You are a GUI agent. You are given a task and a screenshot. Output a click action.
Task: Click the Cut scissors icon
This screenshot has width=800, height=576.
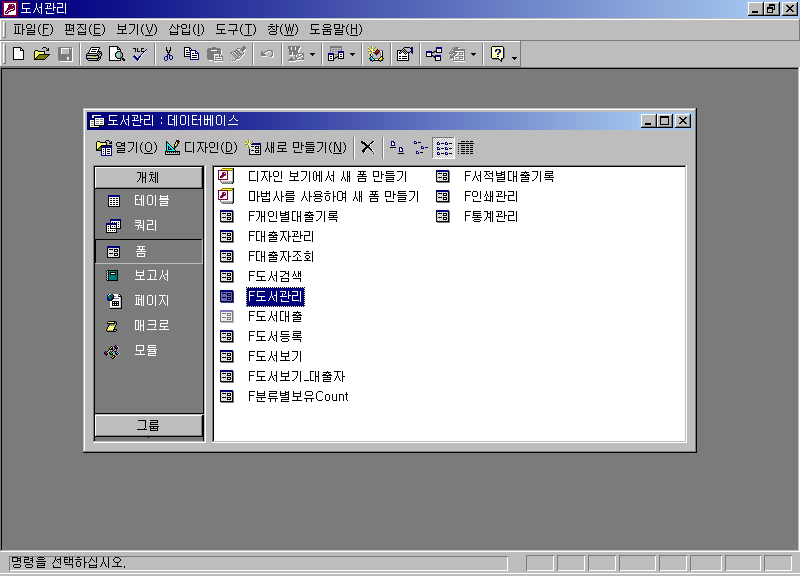(168, 54)
